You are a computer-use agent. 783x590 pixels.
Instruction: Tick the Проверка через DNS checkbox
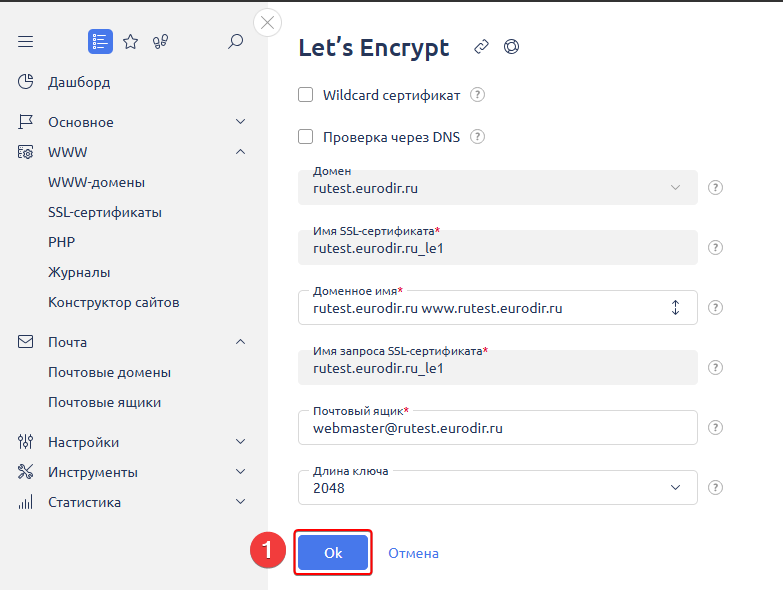pos(306,137)
